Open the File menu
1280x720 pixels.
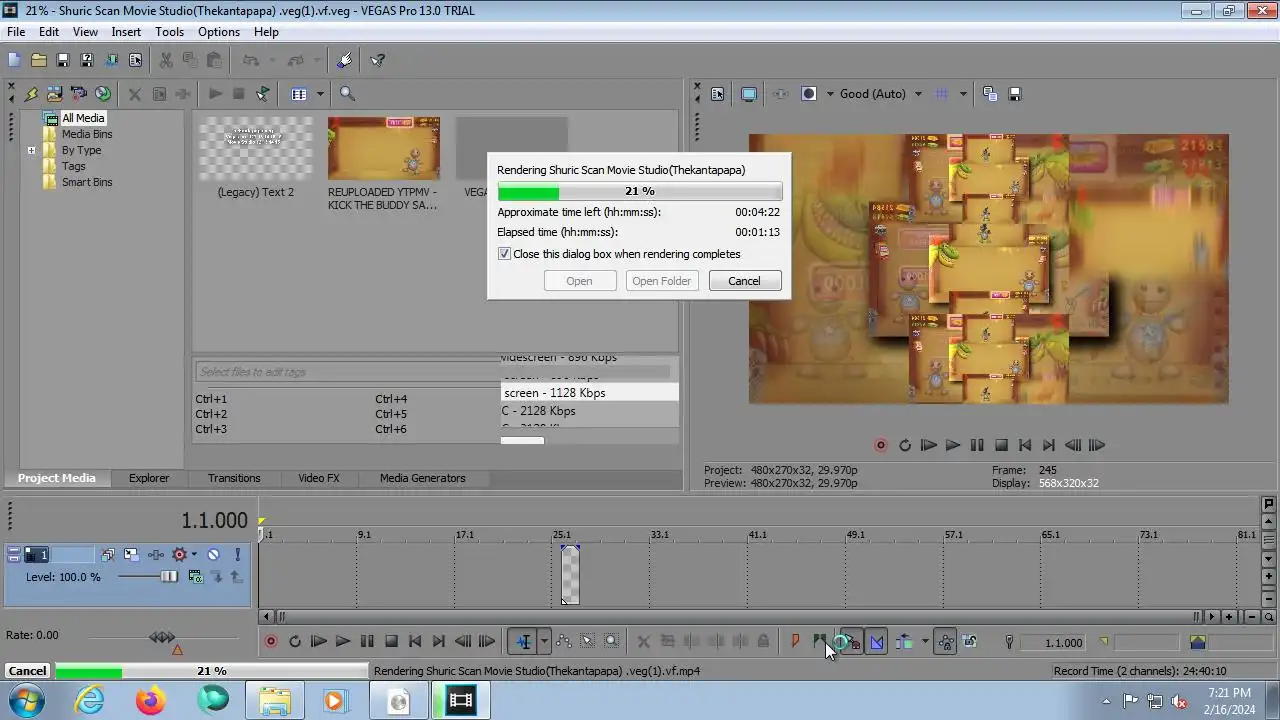click(16, 32)
